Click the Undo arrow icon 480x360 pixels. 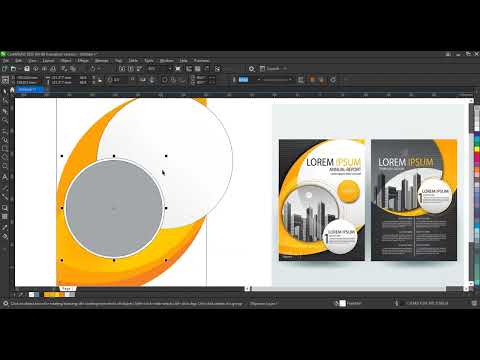(x=93, y=69)
